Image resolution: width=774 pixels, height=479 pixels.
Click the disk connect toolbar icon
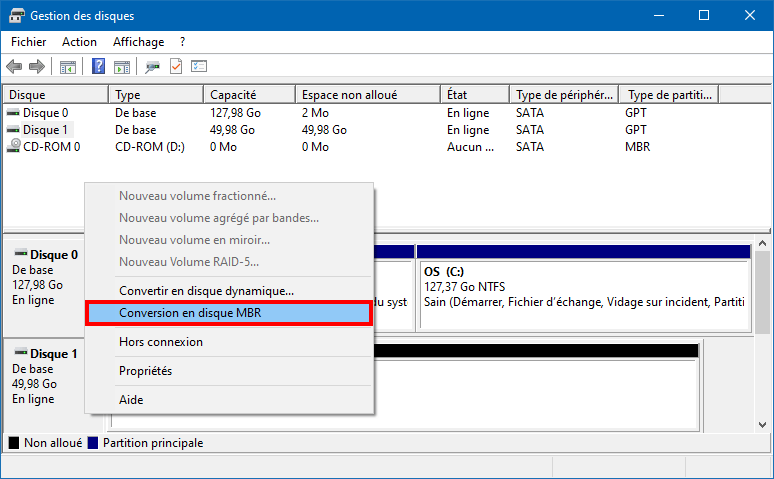pyautogui.click(x=152, y=67)
